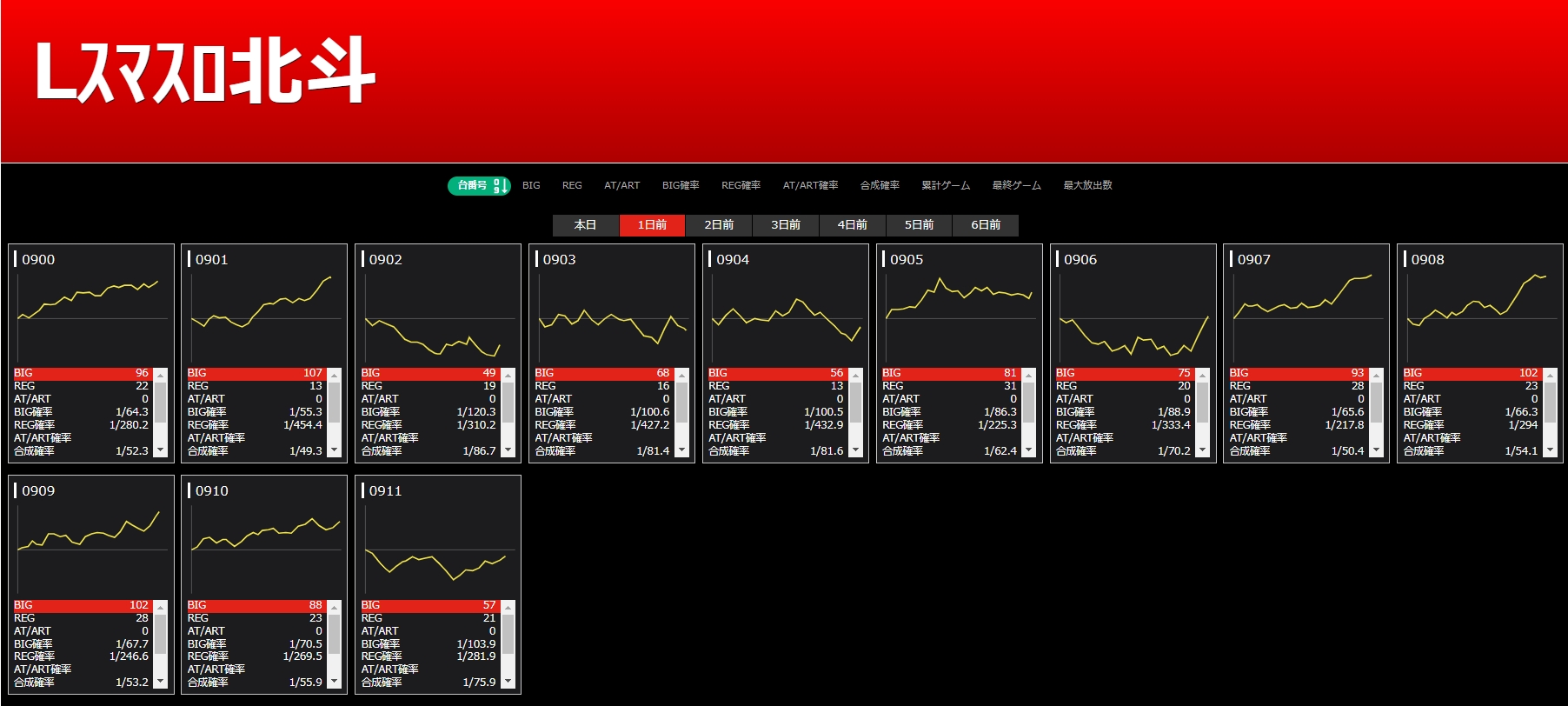Viewport: 1568px width, 706px height.
Task: Click 合成確率 value 1/53.2 in 0909
Action: (x=132, y=683)
